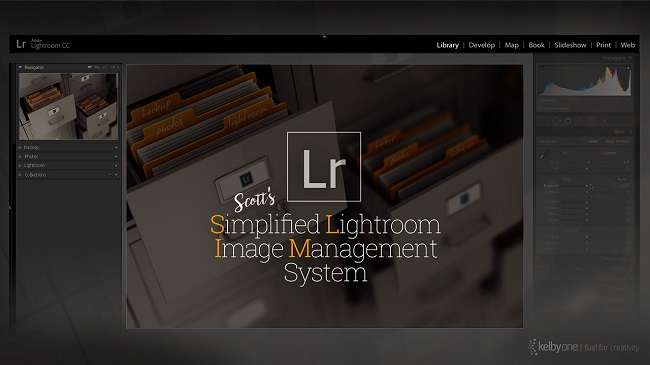Image resolution: width=650 pixels, height=365 pixels.
Task: Click the minus icon on Collections panel
Action: point(109,175)
